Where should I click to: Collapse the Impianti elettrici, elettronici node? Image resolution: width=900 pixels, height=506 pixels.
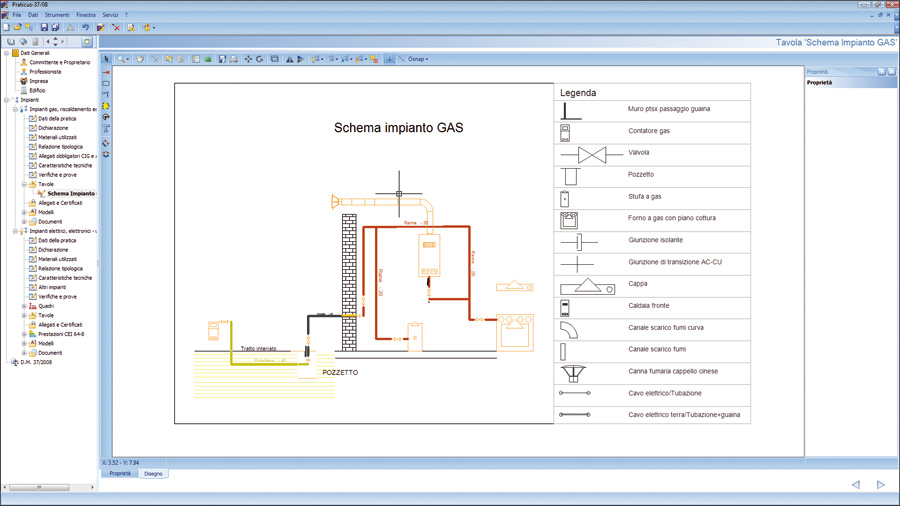(15, 231)
